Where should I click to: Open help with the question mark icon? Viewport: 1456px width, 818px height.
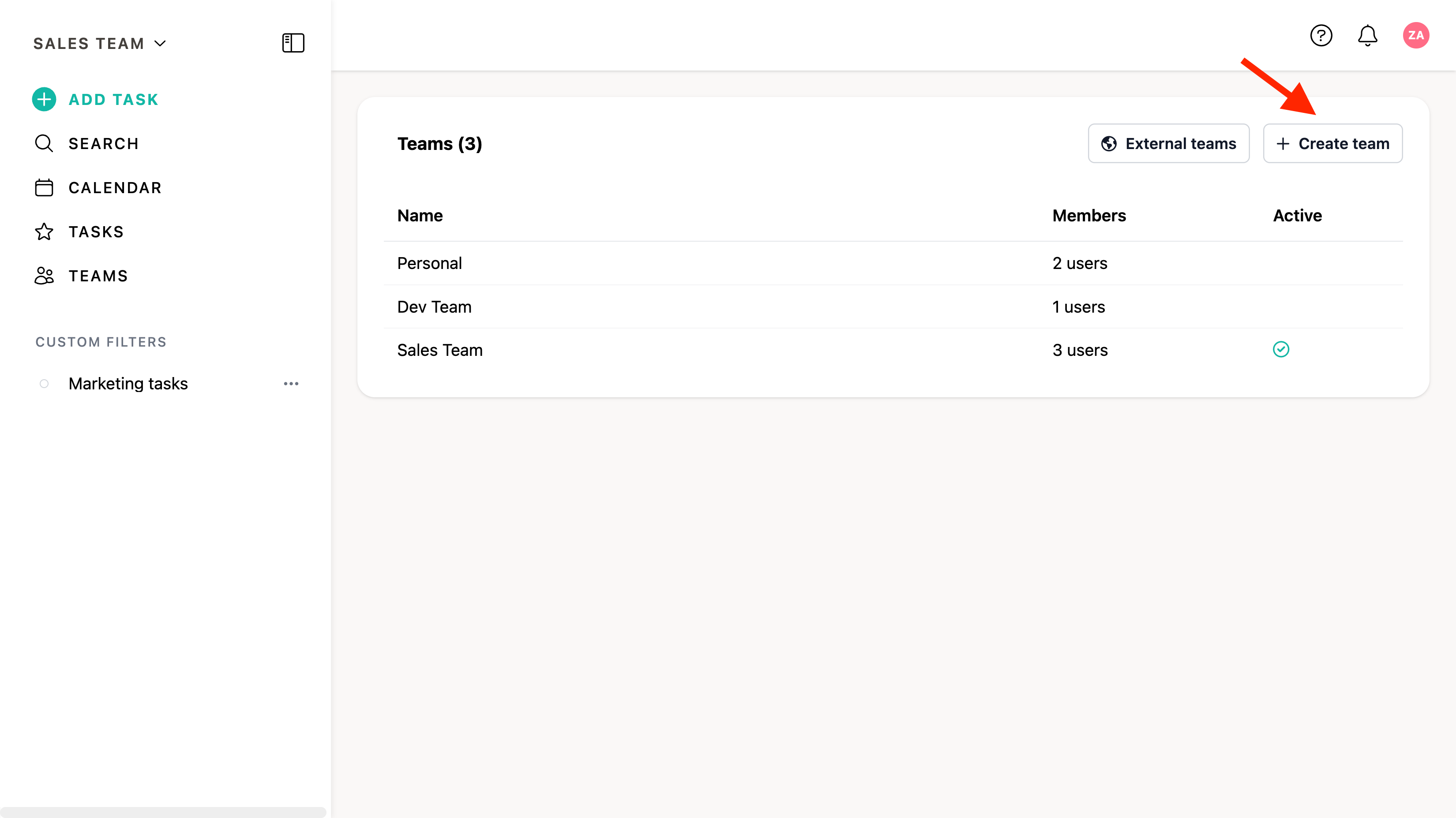pyautogui.click(x=1321, y=36)
